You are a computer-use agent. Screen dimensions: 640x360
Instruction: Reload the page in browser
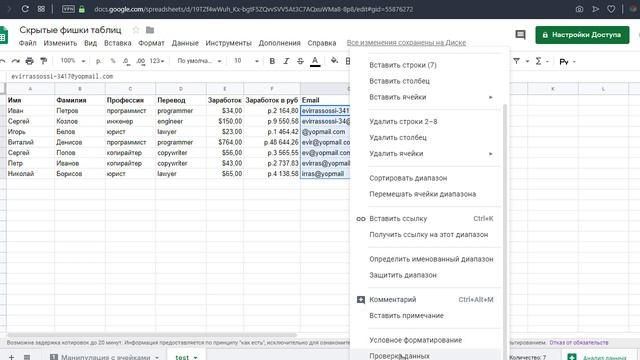point(25,9)
